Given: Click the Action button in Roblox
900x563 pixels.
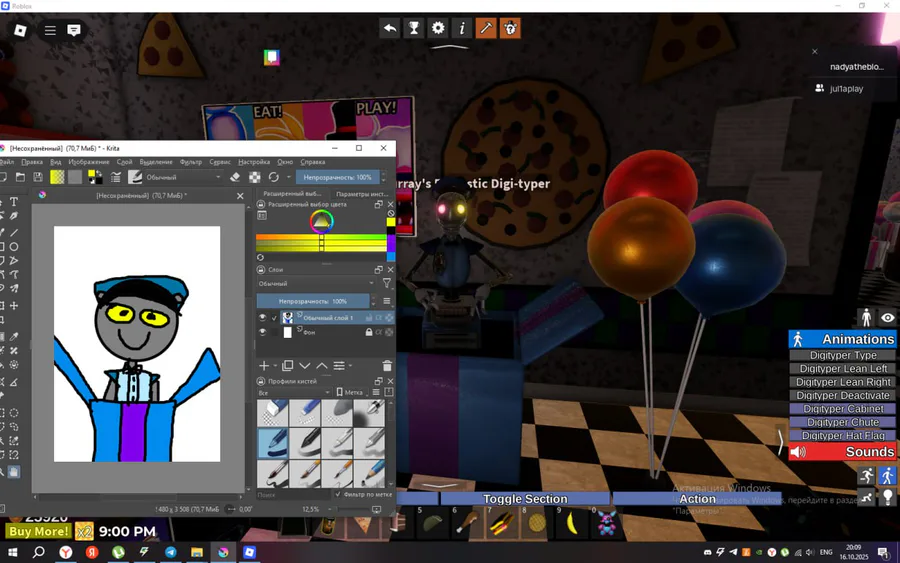Looking at the screenshot, I should click(697, 499).
